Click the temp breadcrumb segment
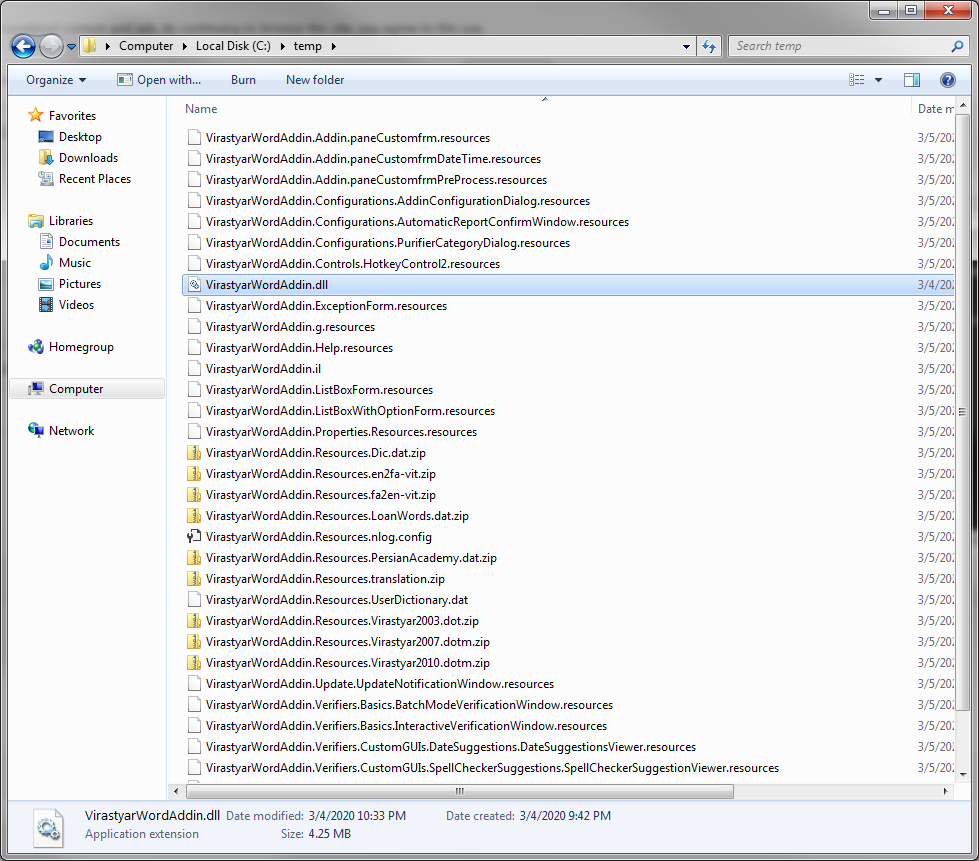 (x=307, y=46)
